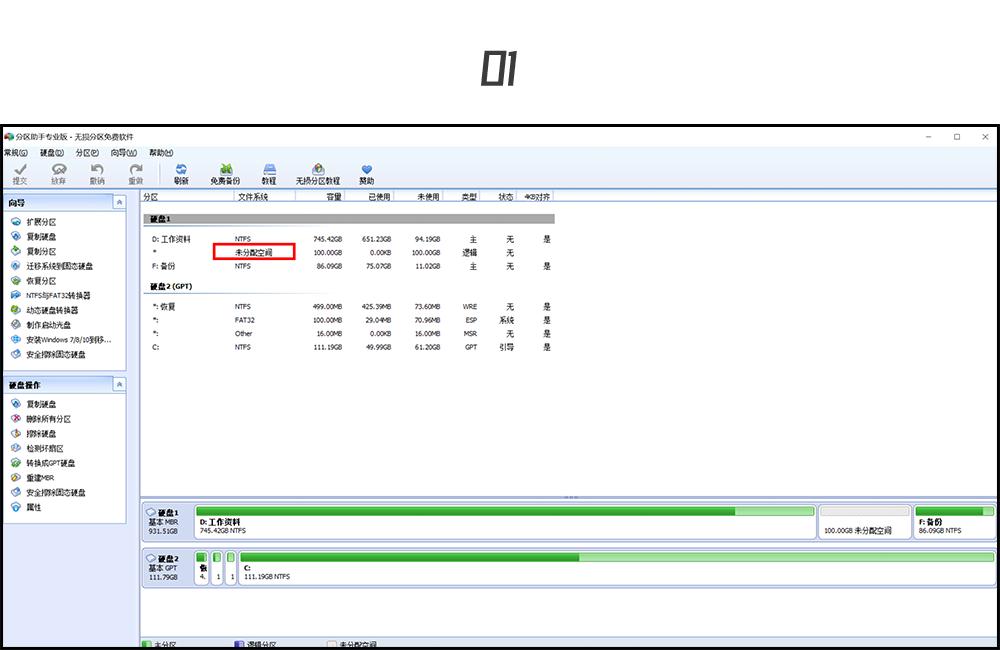Open the 动态硬盘转换器

click(x=45, y=310)
